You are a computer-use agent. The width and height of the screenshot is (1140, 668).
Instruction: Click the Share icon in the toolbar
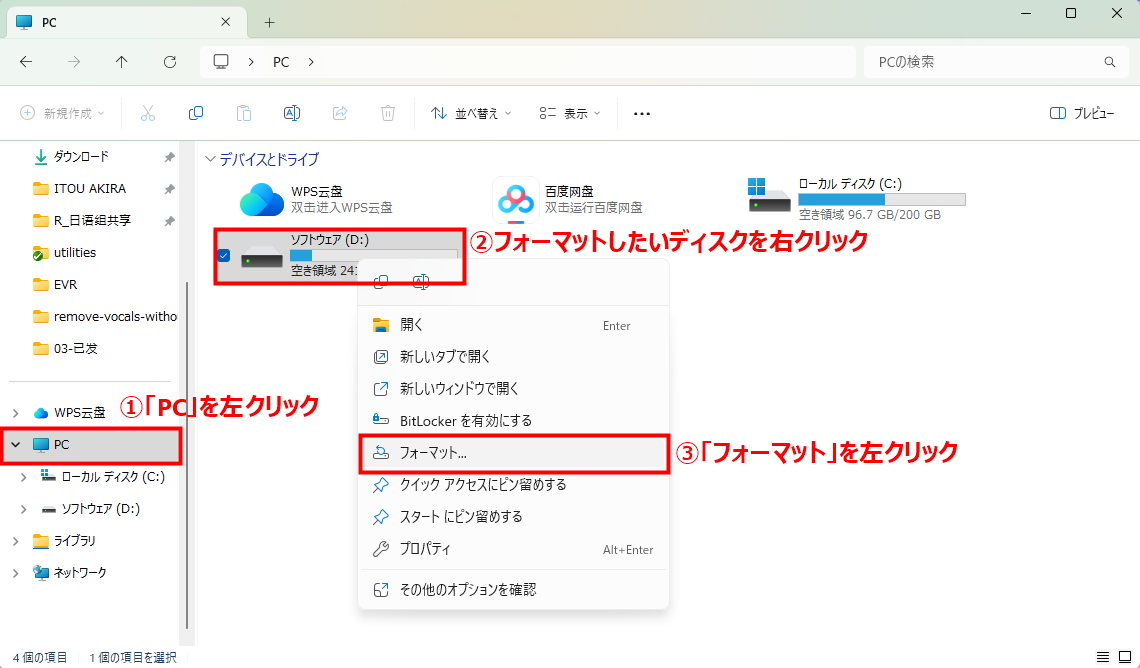[340, 112]
